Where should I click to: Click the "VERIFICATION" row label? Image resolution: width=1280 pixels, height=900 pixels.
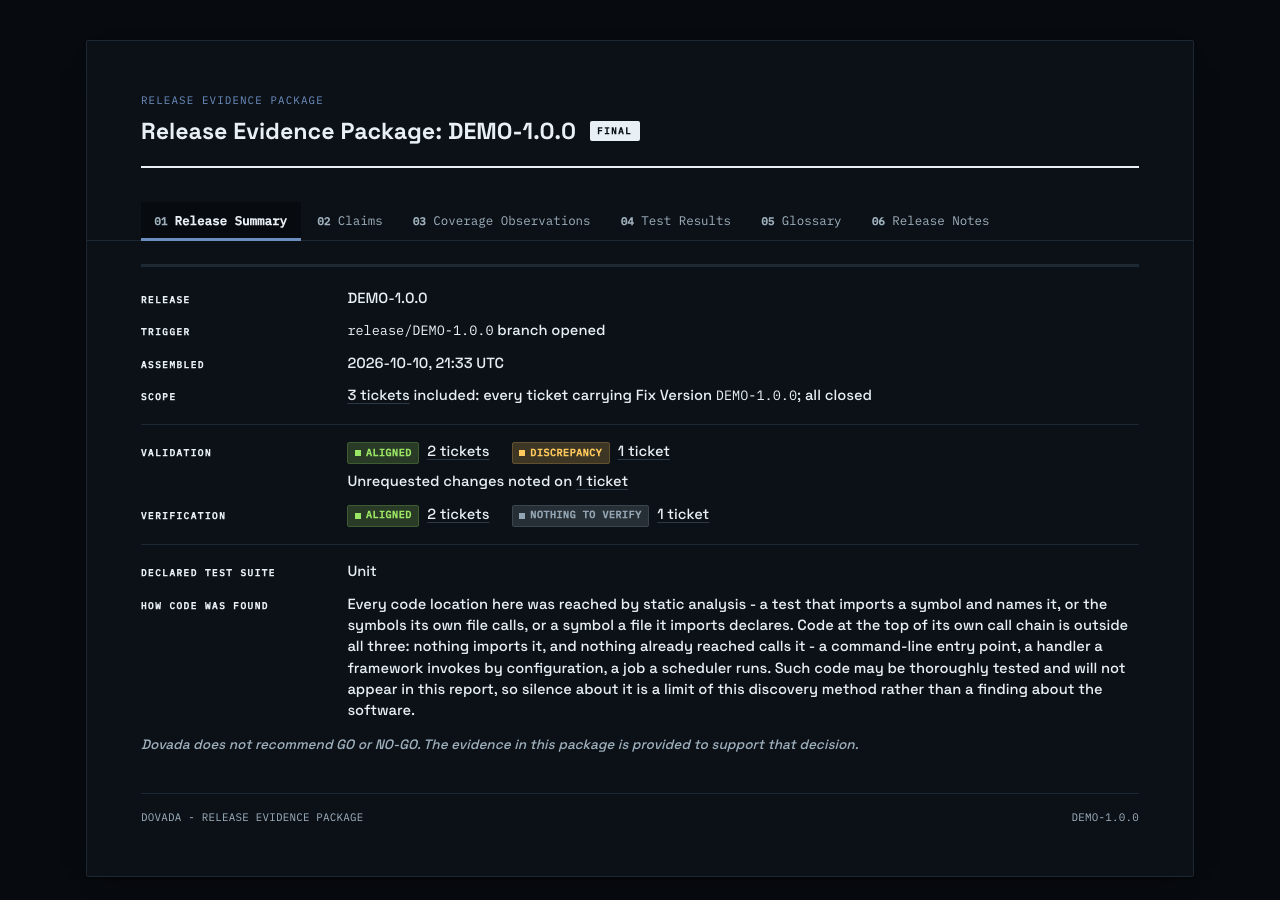(183, 516)
